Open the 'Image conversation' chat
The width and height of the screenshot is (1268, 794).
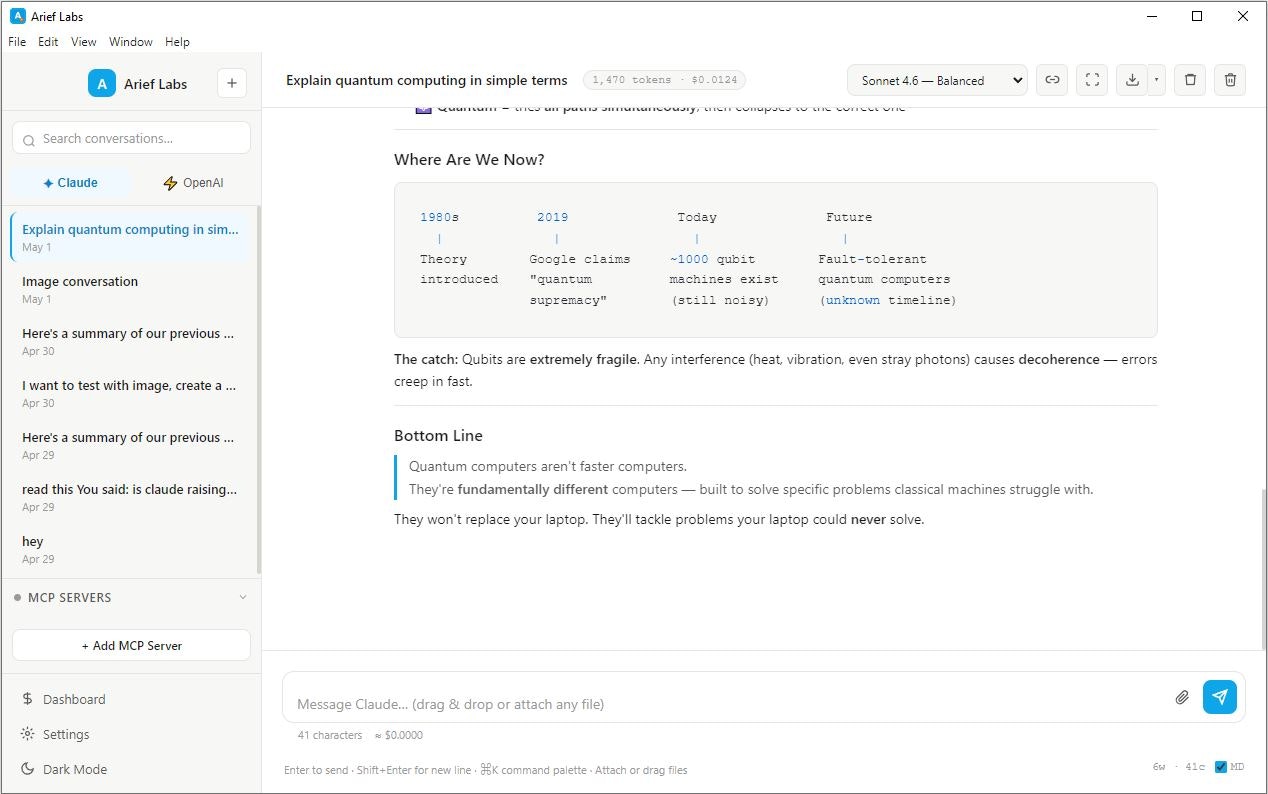(130, 289)
